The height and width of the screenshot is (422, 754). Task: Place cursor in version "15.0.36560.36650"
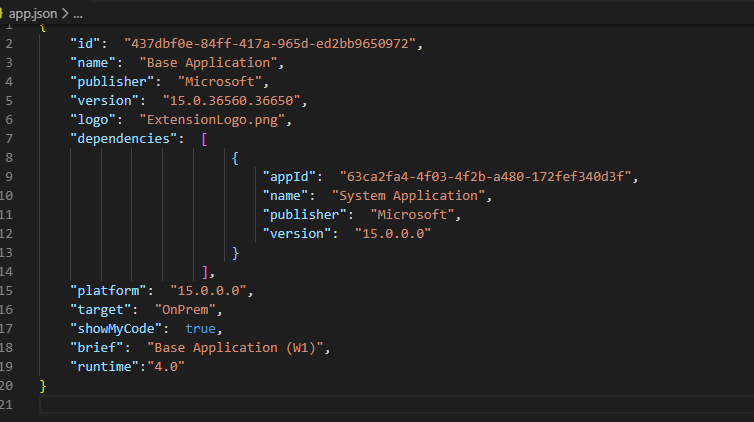[x=226, y=101]
